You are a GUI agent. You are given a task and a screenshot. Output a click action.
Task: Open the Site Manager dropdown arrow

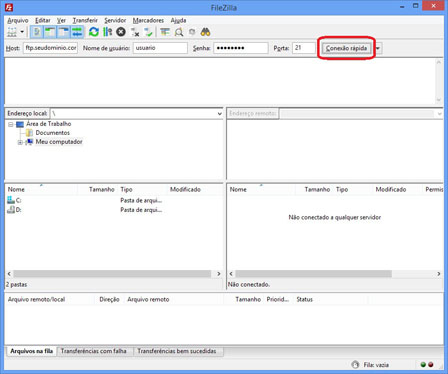22,32
